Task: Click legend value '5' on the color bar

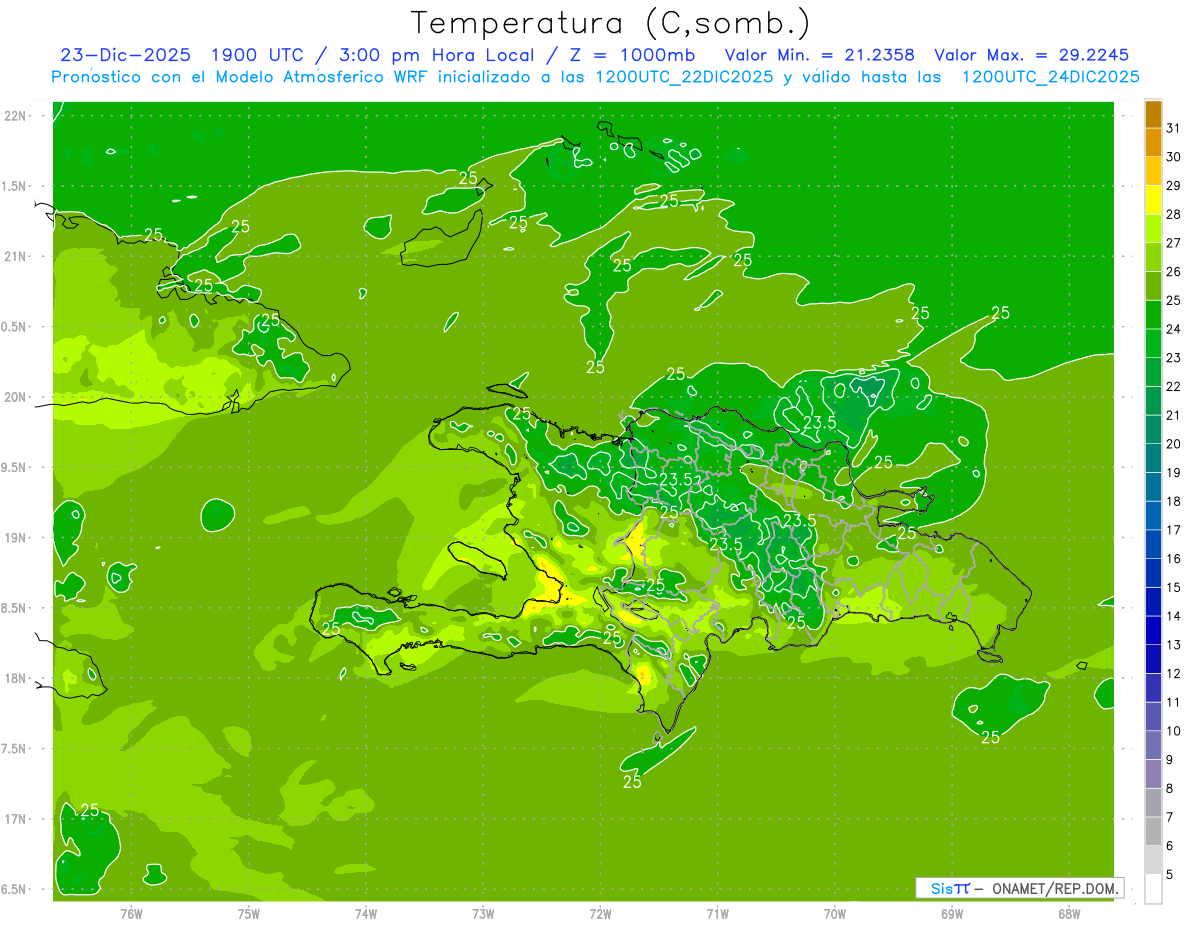Action: click(x=1170, y=875)
